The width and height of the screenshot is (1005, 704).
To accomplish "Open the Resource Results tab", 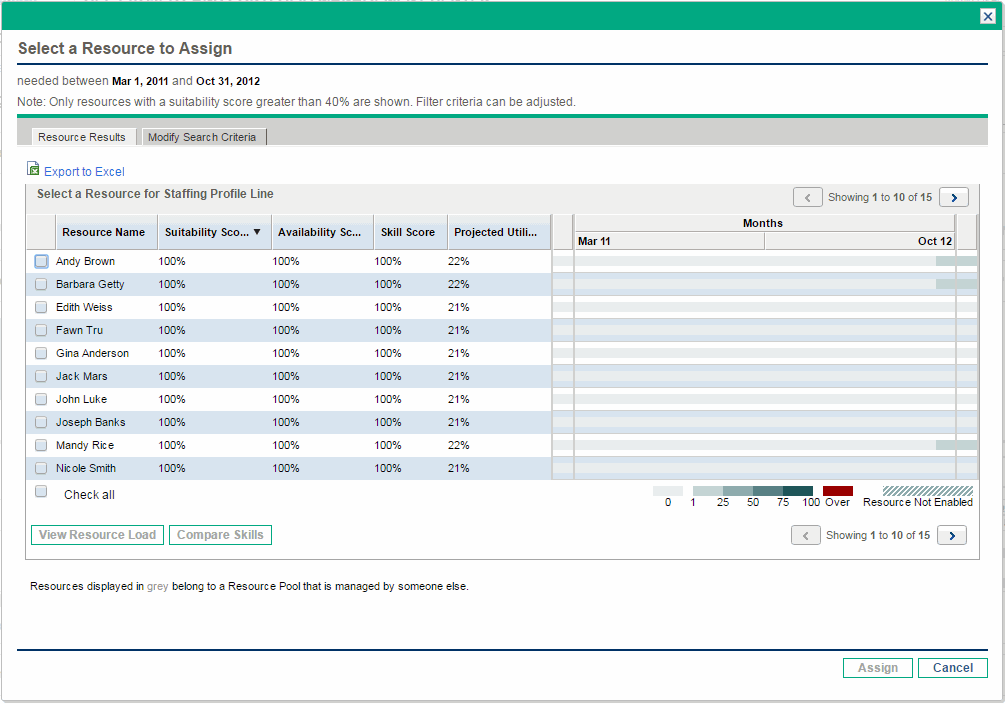I will click(x=82, y=137).
